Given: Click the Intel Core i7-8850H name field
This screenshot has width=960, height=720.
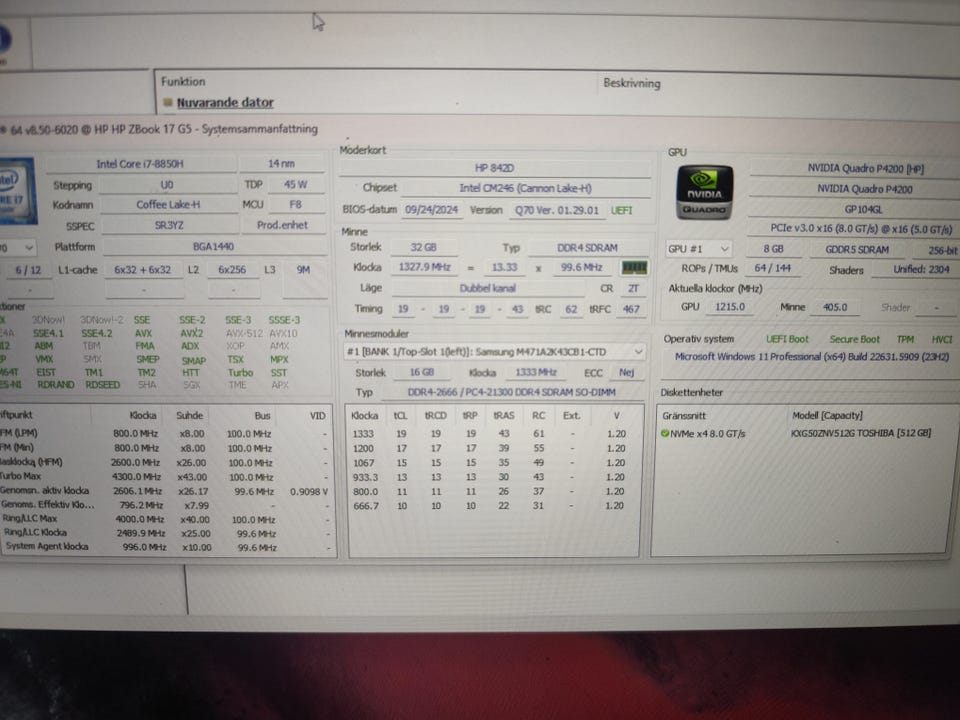Looking at the screenshot, I should (140, 164).
